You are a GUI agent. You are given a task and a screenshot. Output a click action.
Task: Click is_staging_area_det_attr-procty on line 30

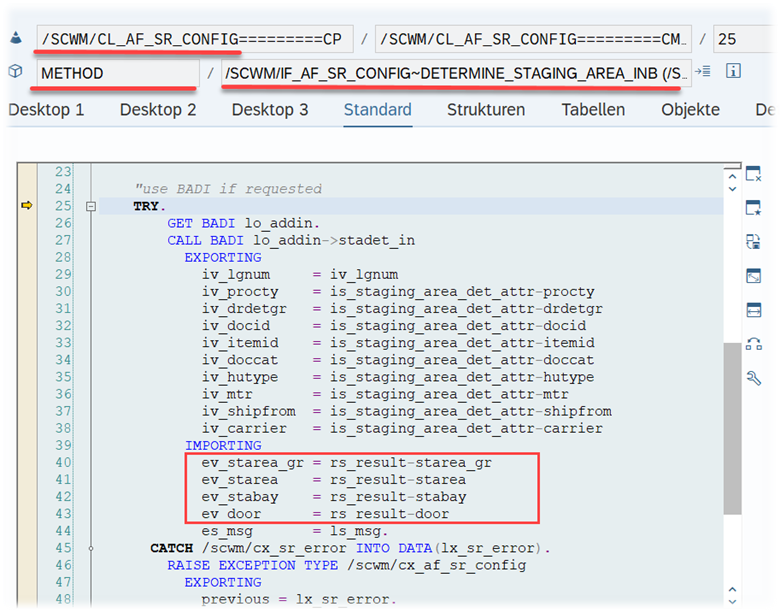(x=462, y=292)
